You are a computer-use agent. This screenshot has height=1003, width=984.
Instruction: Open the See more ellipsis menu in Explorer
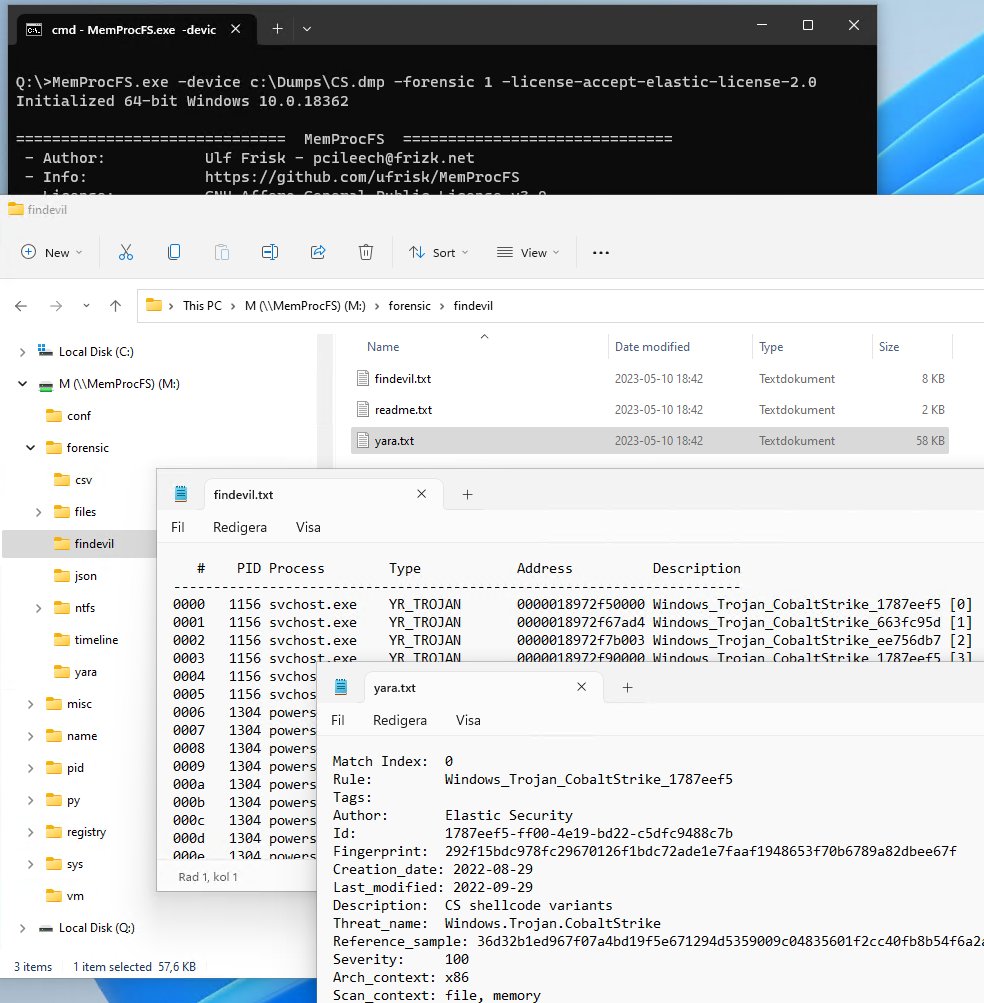click(601, 253)
